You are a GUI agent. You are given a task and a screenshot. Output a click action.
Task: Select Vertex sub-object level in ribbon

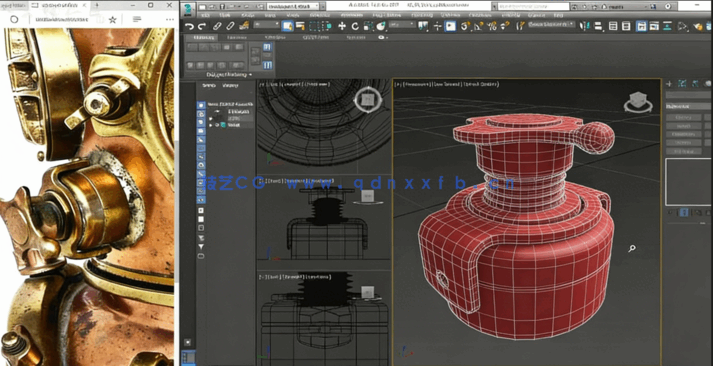pyautogui.click(x=192, y=47)
